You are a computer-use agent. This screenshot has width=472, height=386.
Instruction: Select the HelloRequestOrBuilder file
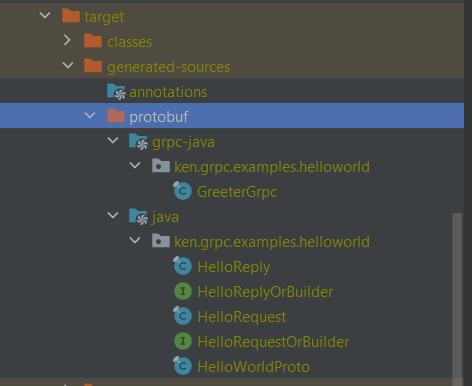pos(273,342)
